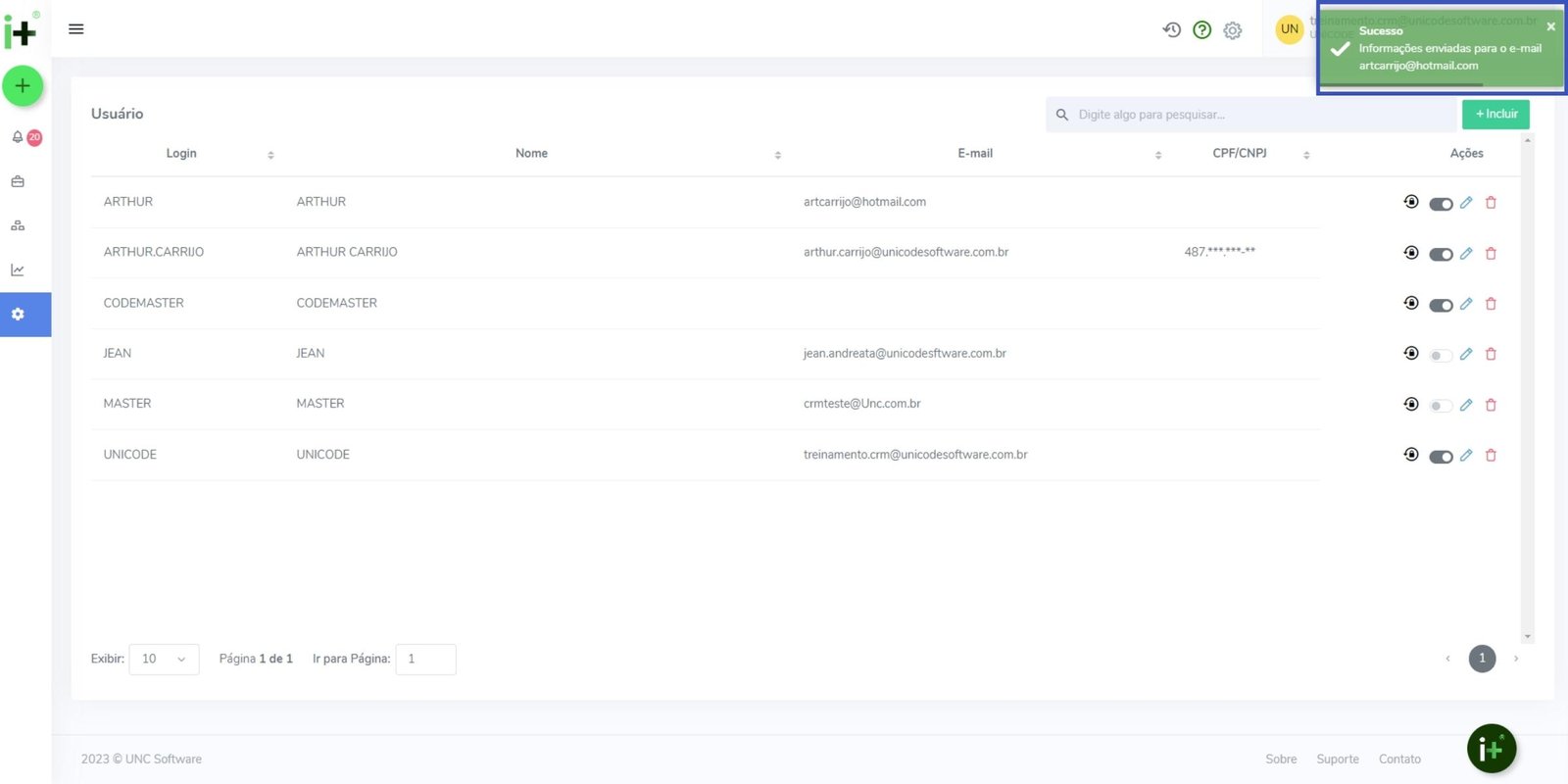The width and height of the screenshot is (1568, 784).
Task: Open the history clock icon
Action: [1171, 30]
